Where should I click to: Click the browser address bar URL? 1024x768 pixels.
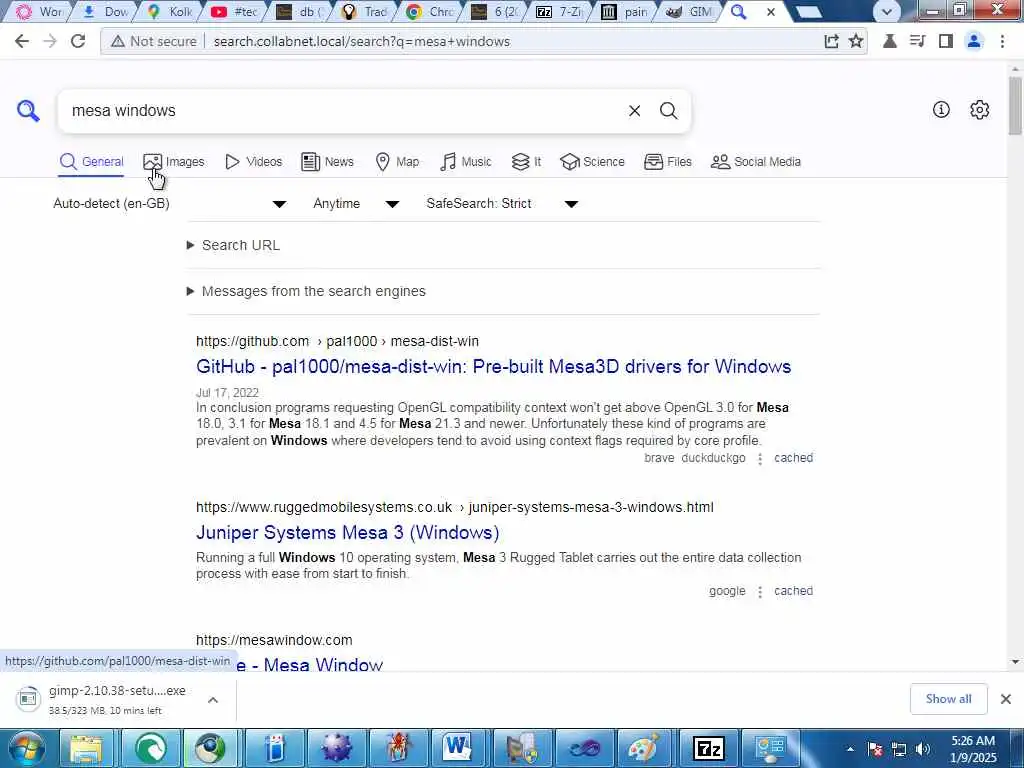point(362,41)
